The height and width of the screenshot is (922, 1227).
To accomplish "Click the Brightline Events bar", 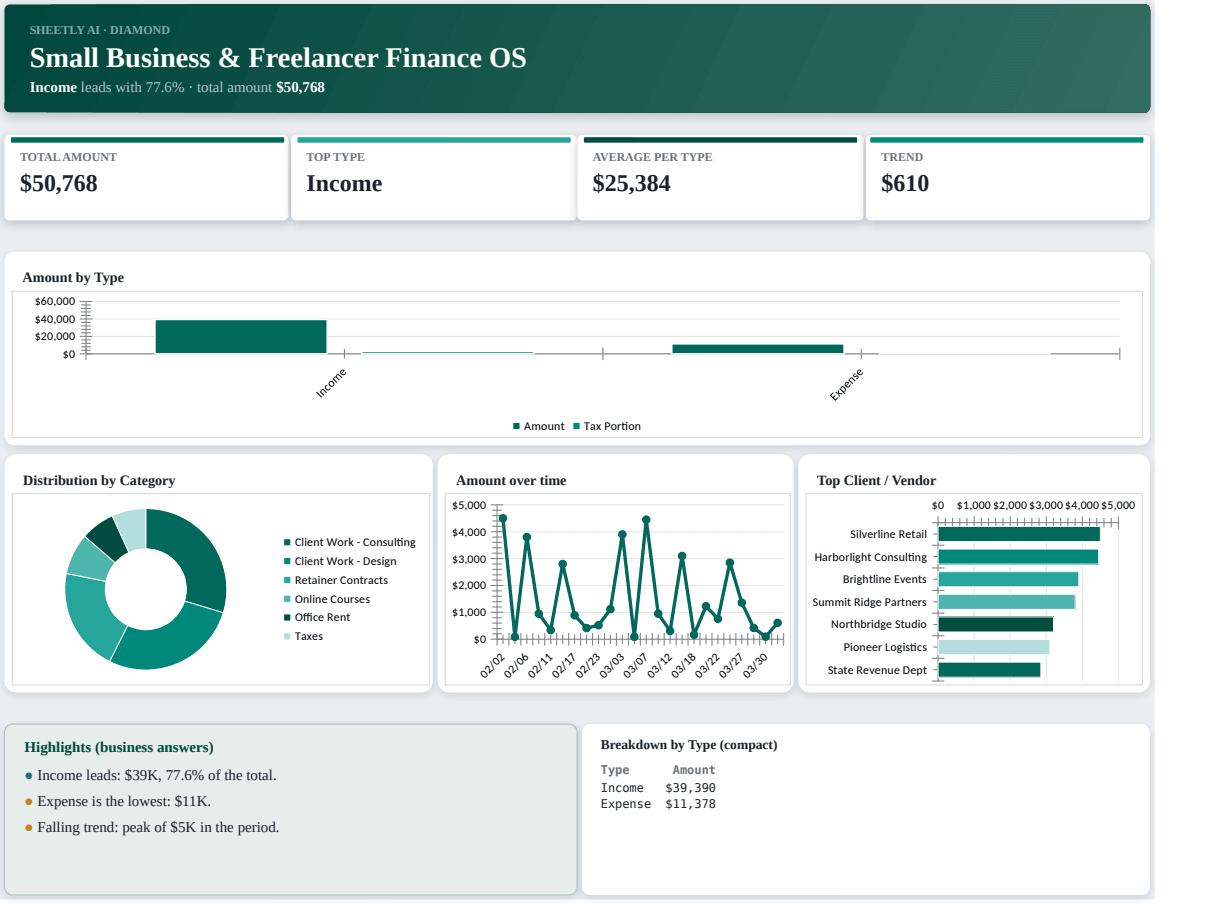I will pyautogui.click(x=1008, y=579).
